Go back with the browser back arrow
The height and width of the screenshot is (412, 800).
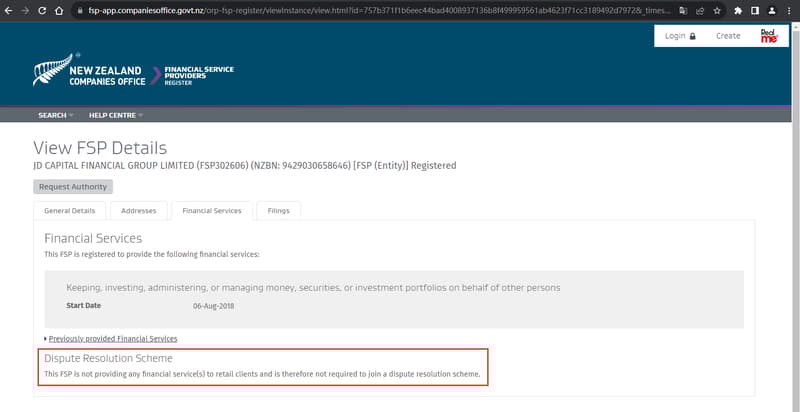point(9,10)
